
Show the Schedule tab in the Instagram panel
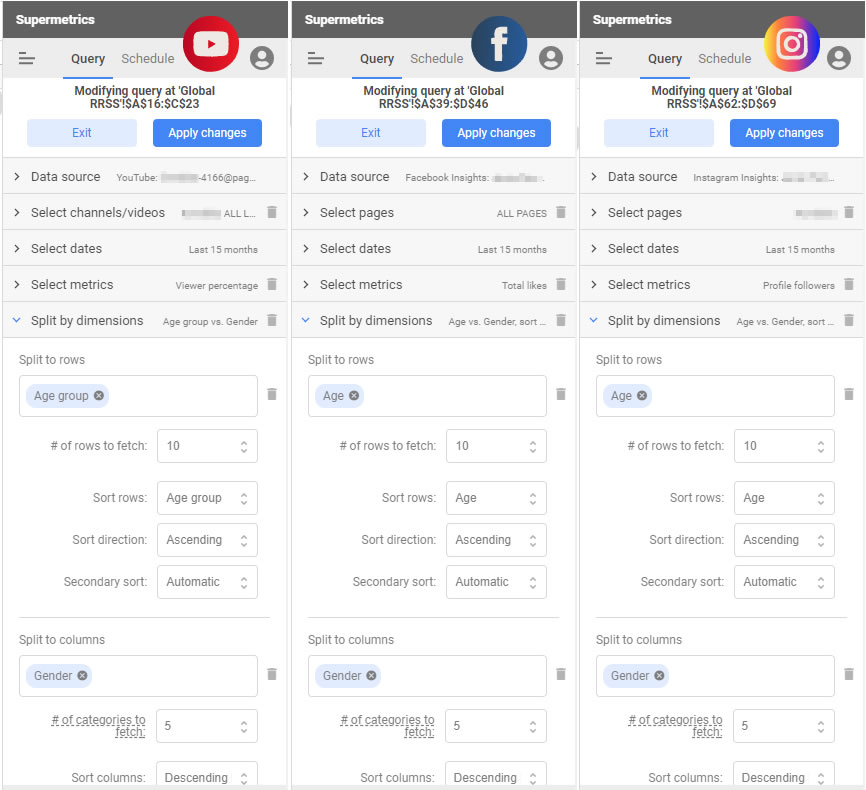click(724, 59)
